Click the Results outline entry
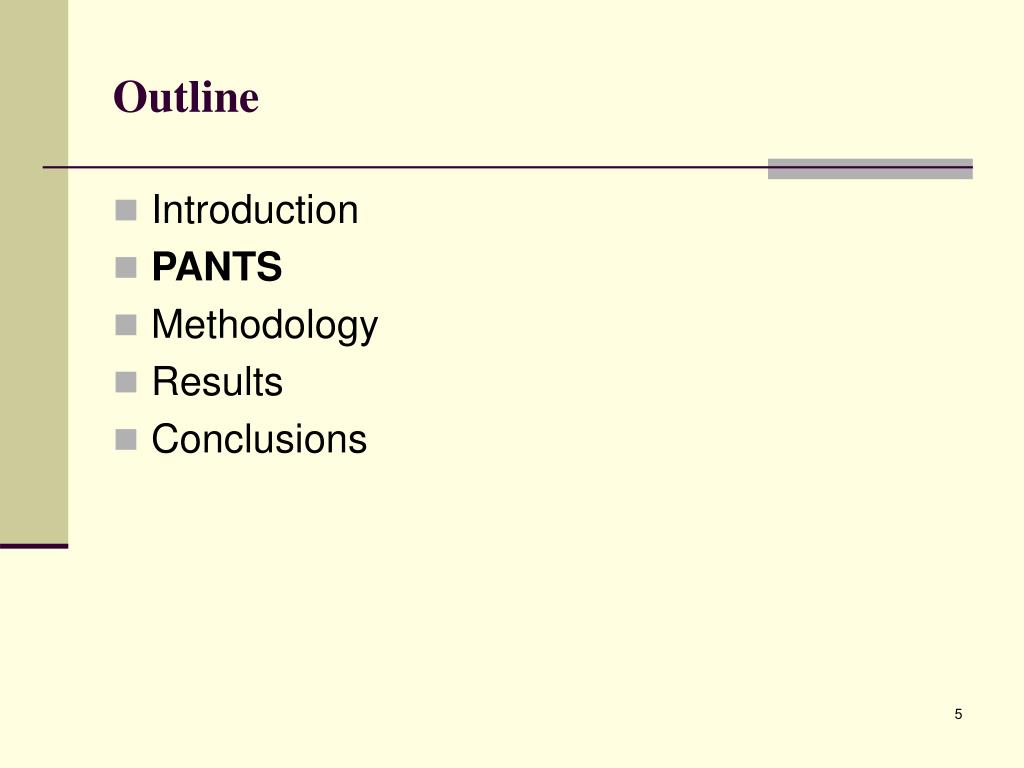 pos(217,381)
